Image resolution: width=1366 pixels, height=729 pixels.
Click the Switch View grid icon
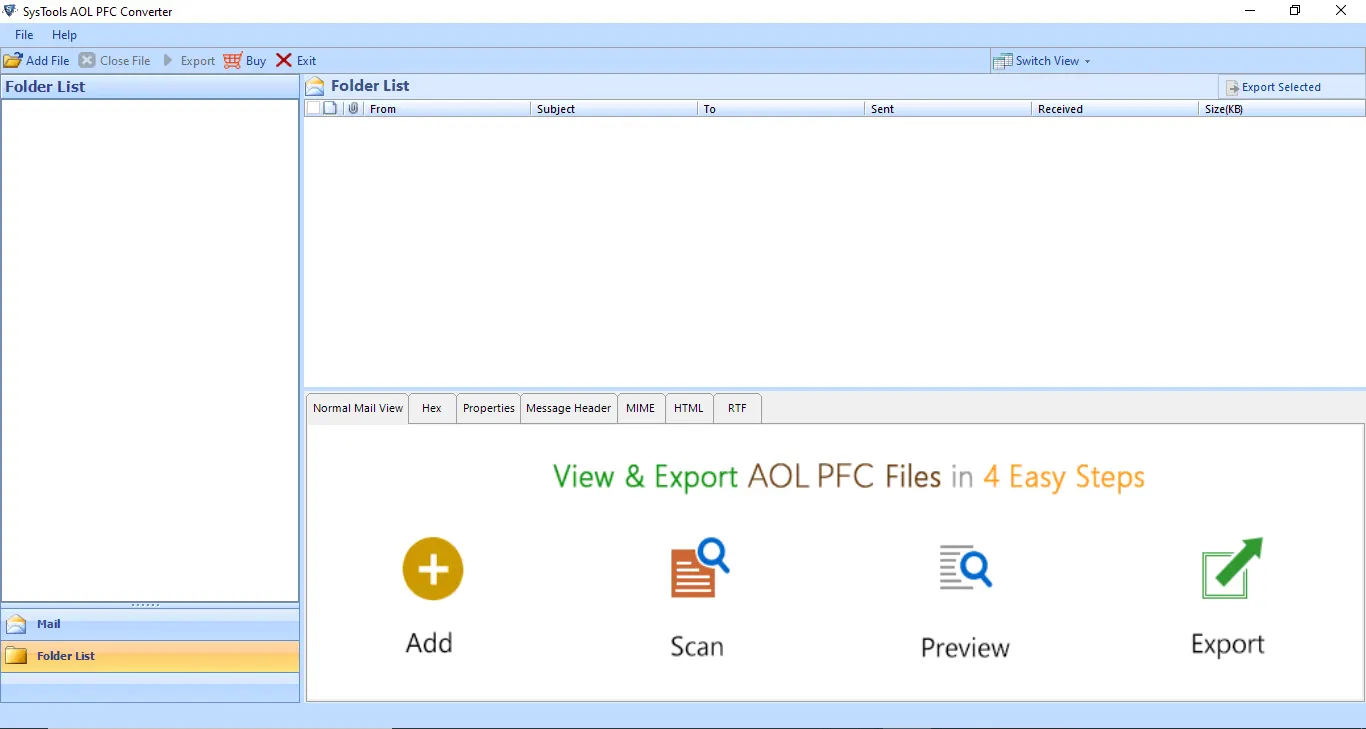point(1002,61)
